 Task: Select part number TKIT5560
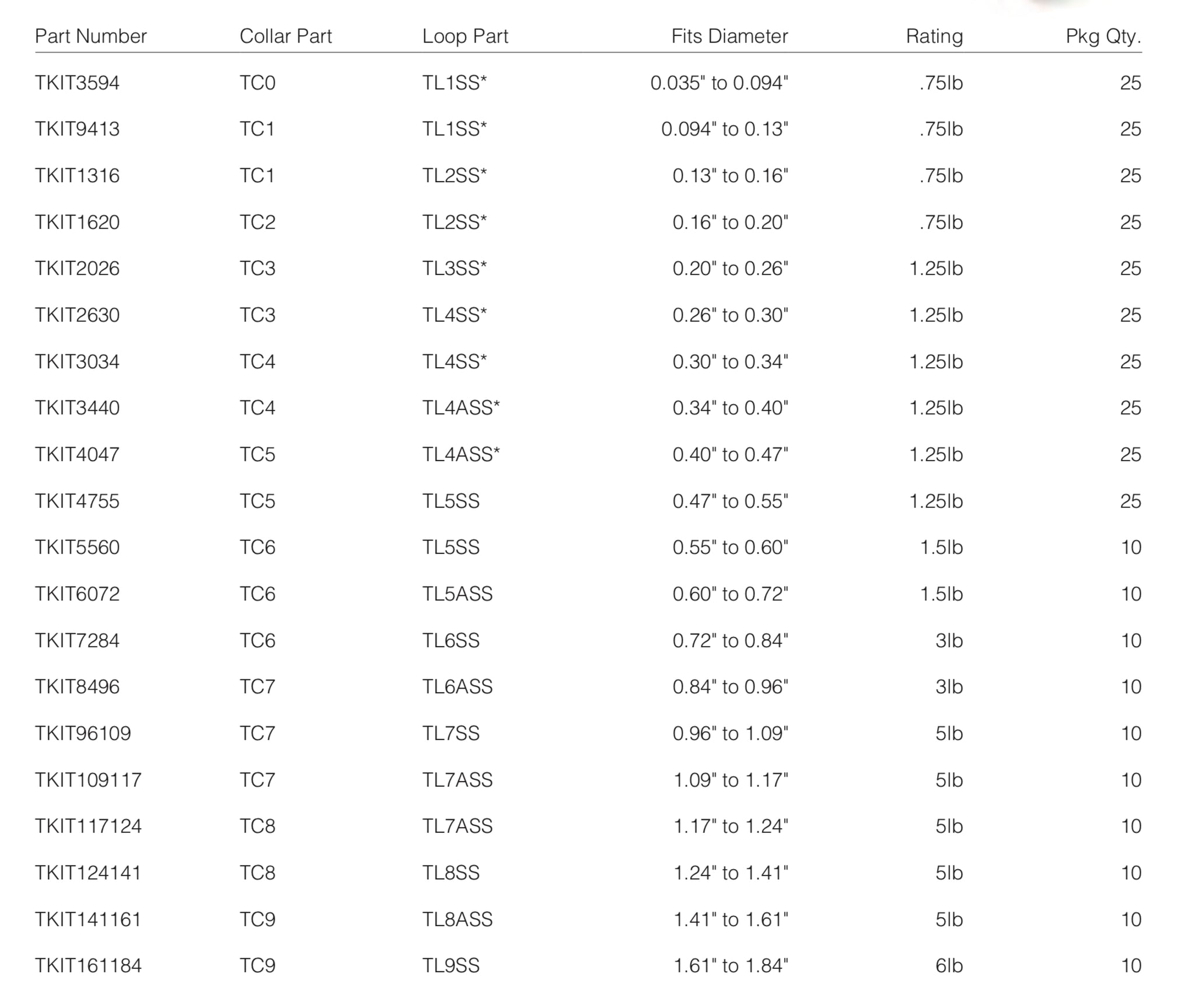pyautogui.click(x=77, y=547)
